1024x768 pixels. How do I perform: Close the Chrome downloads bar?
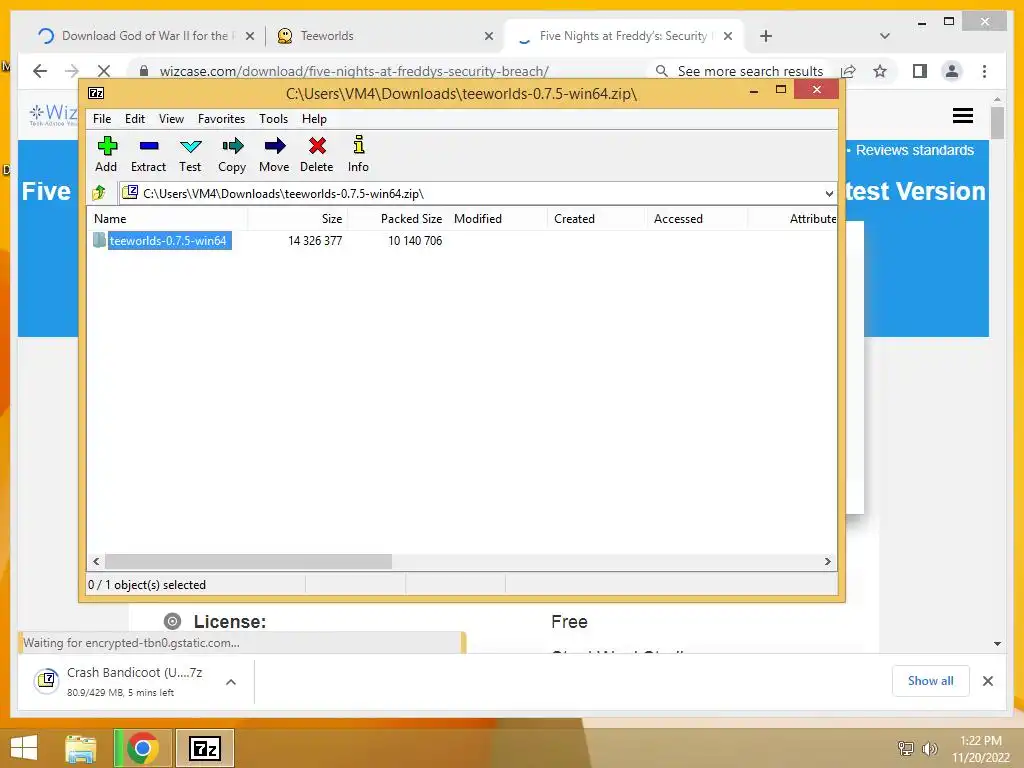(x=987, y=681)
